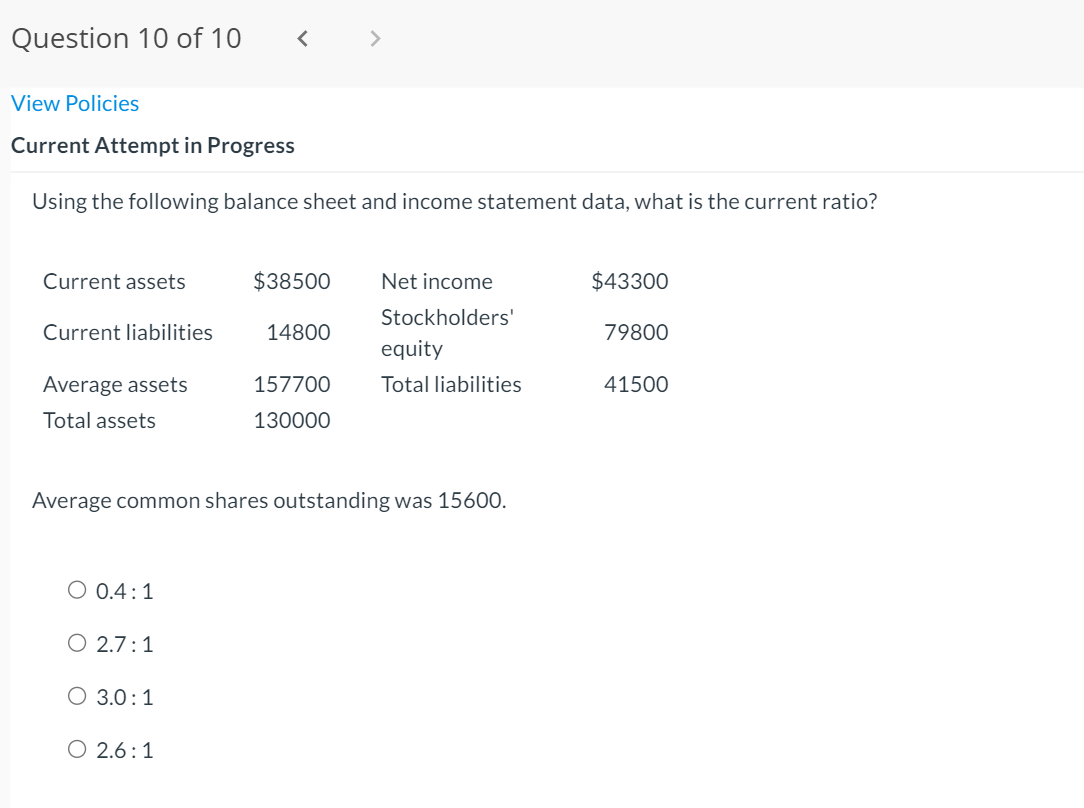Image resolution: width=1084 pixels, height=808 pixels.
Task: Open the View Policies link
Action: click(x=74, y=103)
